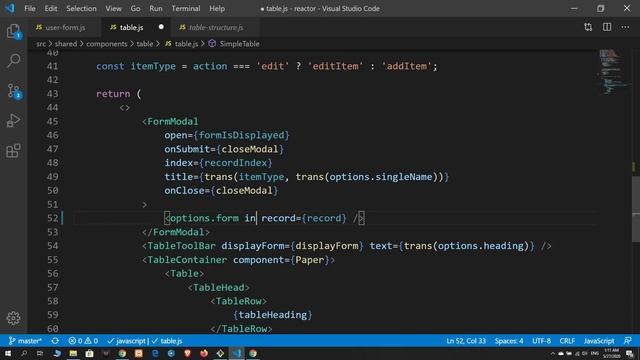
Task: Open the Run and Debug view
Action: [x=13, y=120]
